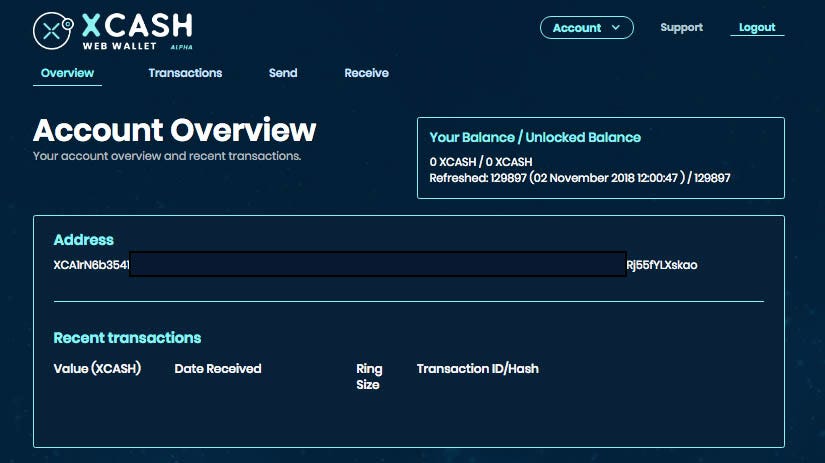The width and height of the screenshot is (825, 463).
Task: Click the Date Received column header
Action: (218, 368)
